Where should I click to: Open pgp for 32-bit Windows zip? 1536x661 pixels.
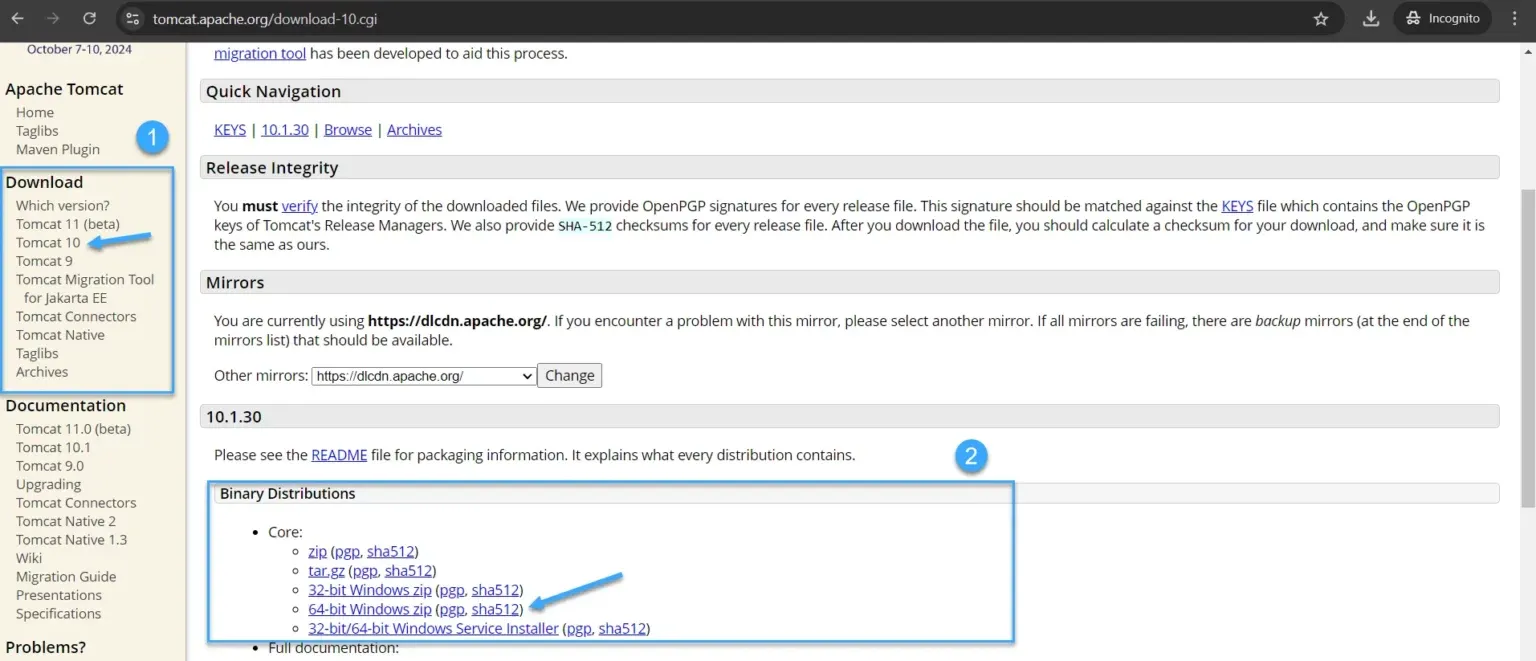452,590
